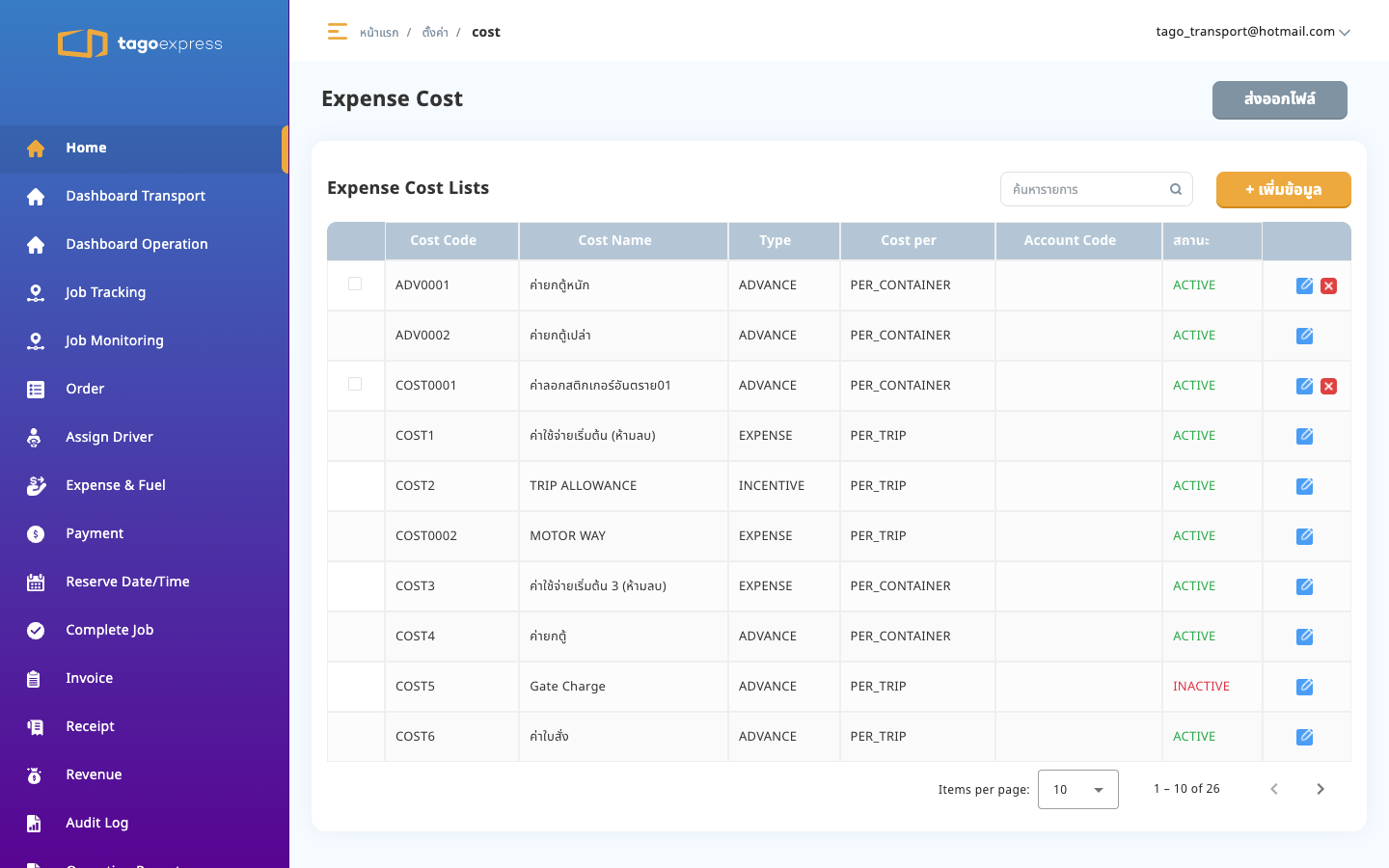Tick the checkbox for COST0001
The height and width of the screenshot is (868, 1389).
[x=355, y=384]
